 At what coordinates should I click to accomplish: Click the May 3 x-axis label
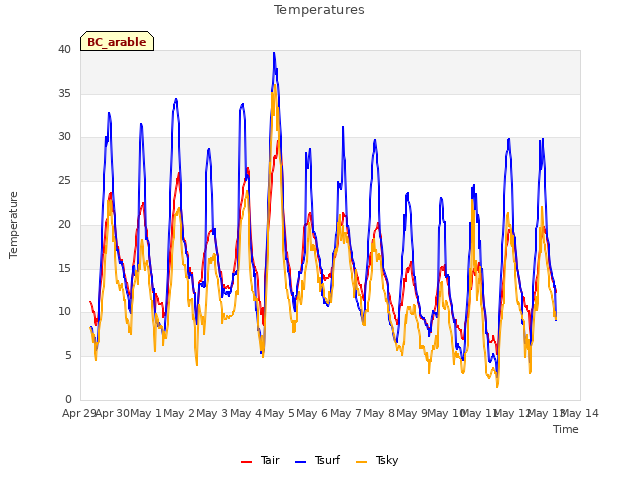point(211,413)
